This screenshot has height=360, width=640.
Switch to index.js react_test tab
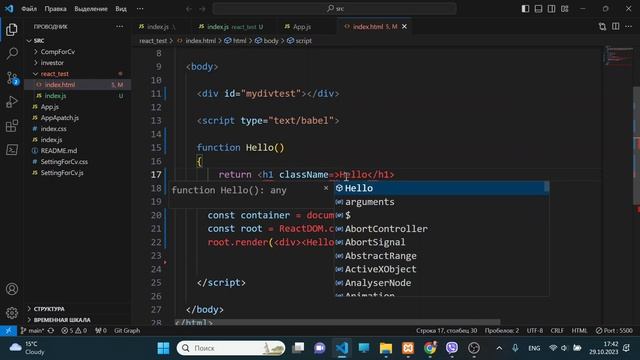(x=231, y=27)
